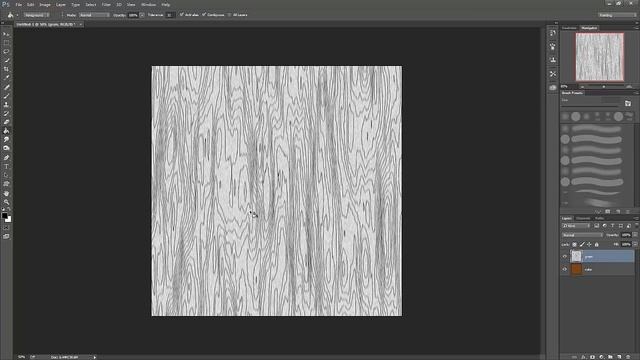Open layer blend mode Normal dropdown
The image size is (640, 360).
[582, 235]
